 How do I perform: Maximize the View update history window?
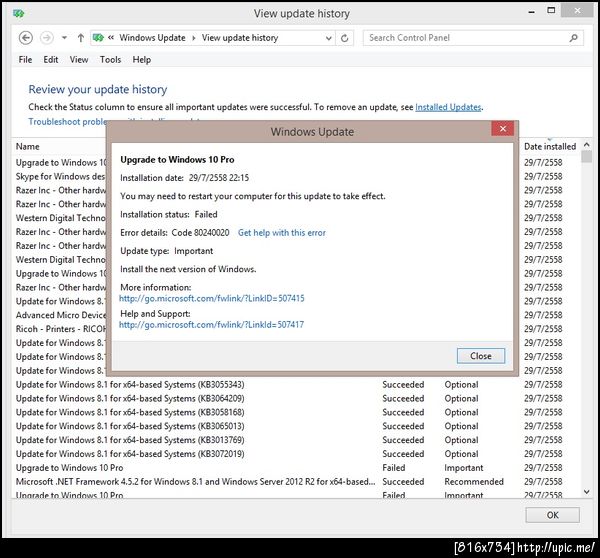pyautogui.click(x=551, y=11)
